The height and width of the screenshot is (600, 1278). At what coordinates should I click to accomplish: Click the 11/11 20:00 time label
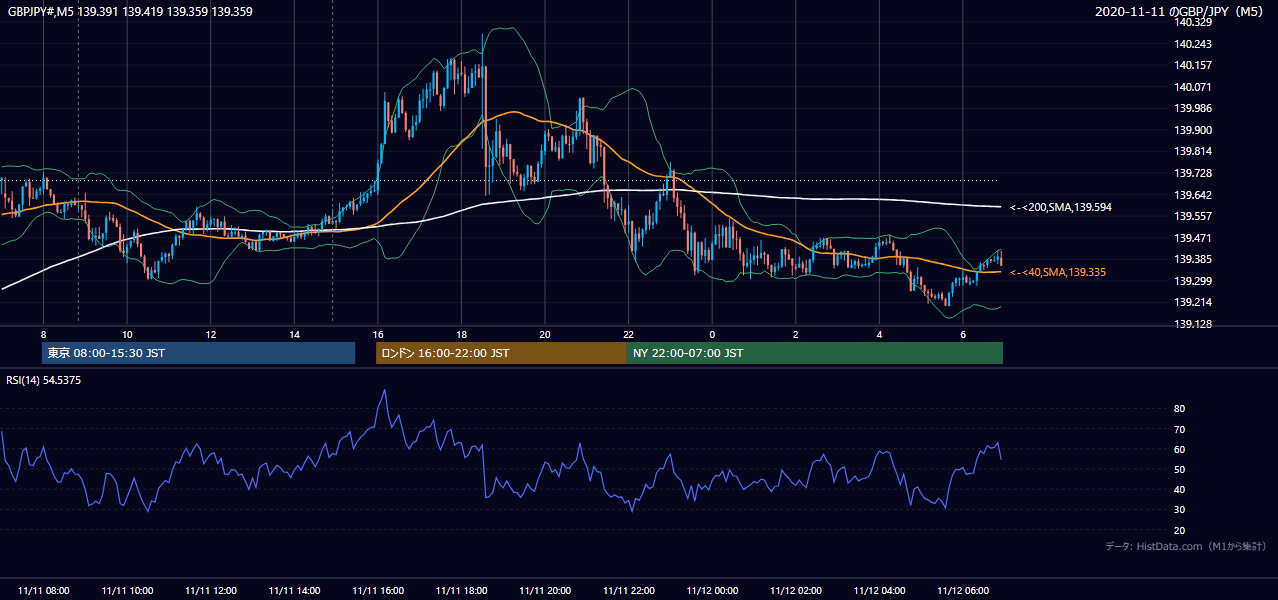pyautogui.click(x=545, y=591)
